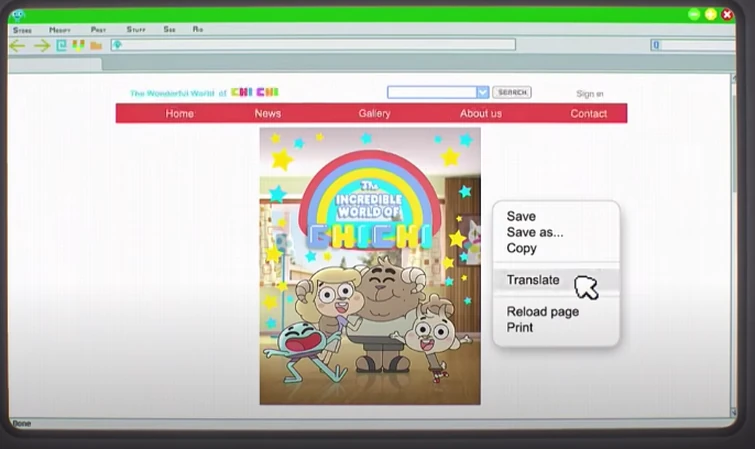
Task: Open the Gallery section
Action: tap(374, 114)
